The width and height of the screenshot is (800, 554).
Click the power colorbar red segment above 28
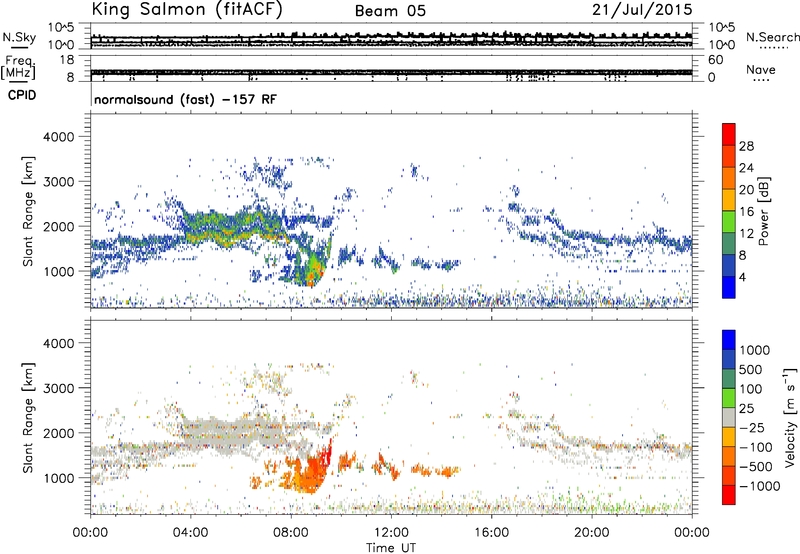coord(729,135)
